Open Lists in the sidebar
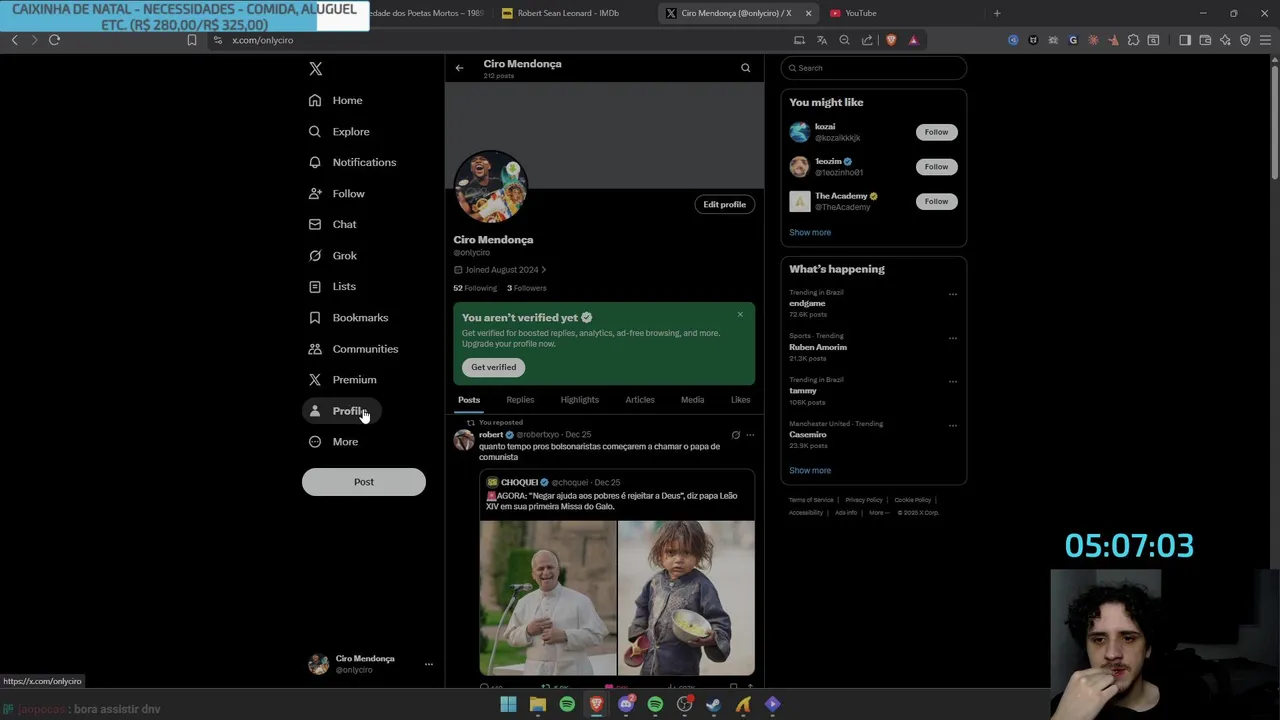1280x720 pixels. click(x=332, y=286)
